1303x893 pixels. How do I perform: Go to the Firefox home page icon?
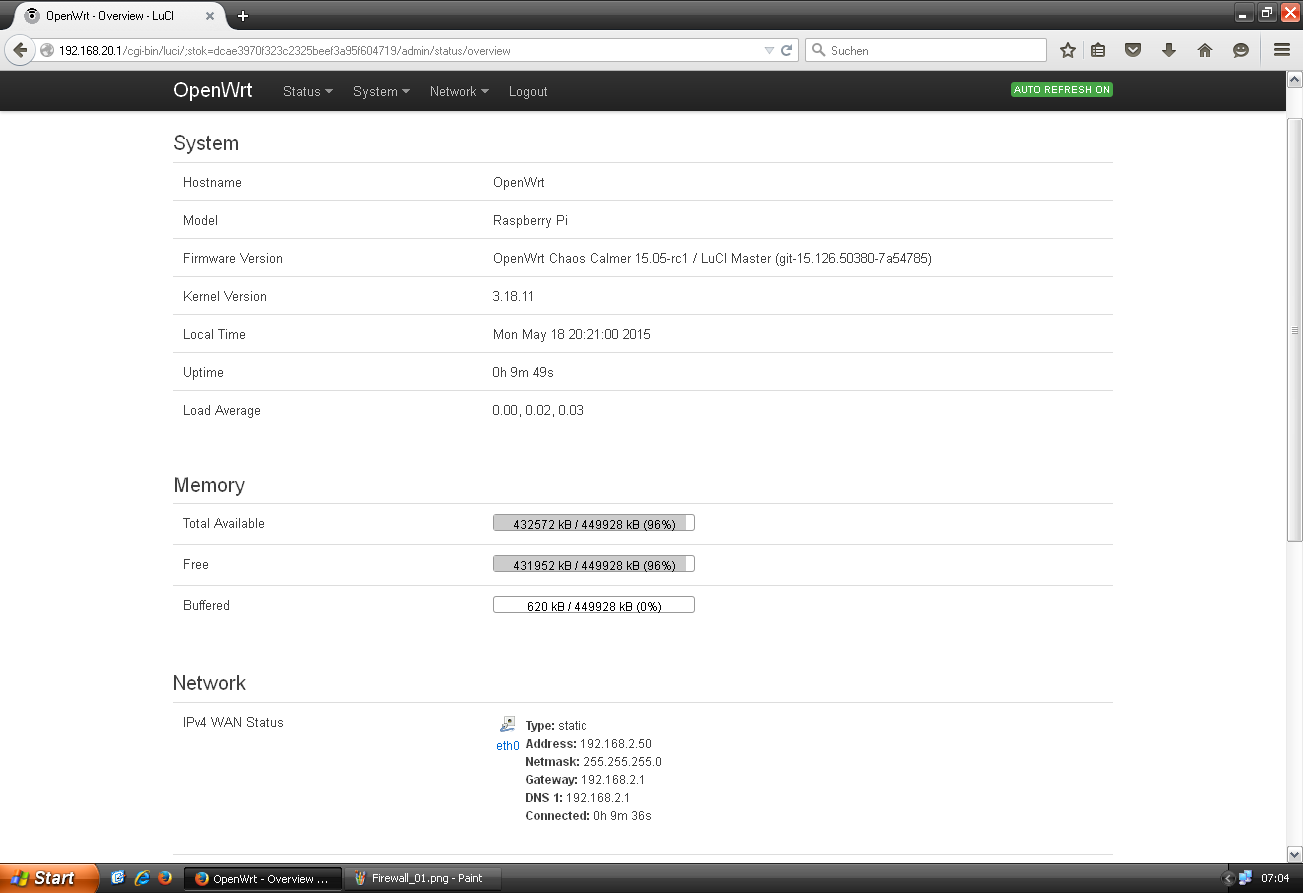click(1205, 50)
